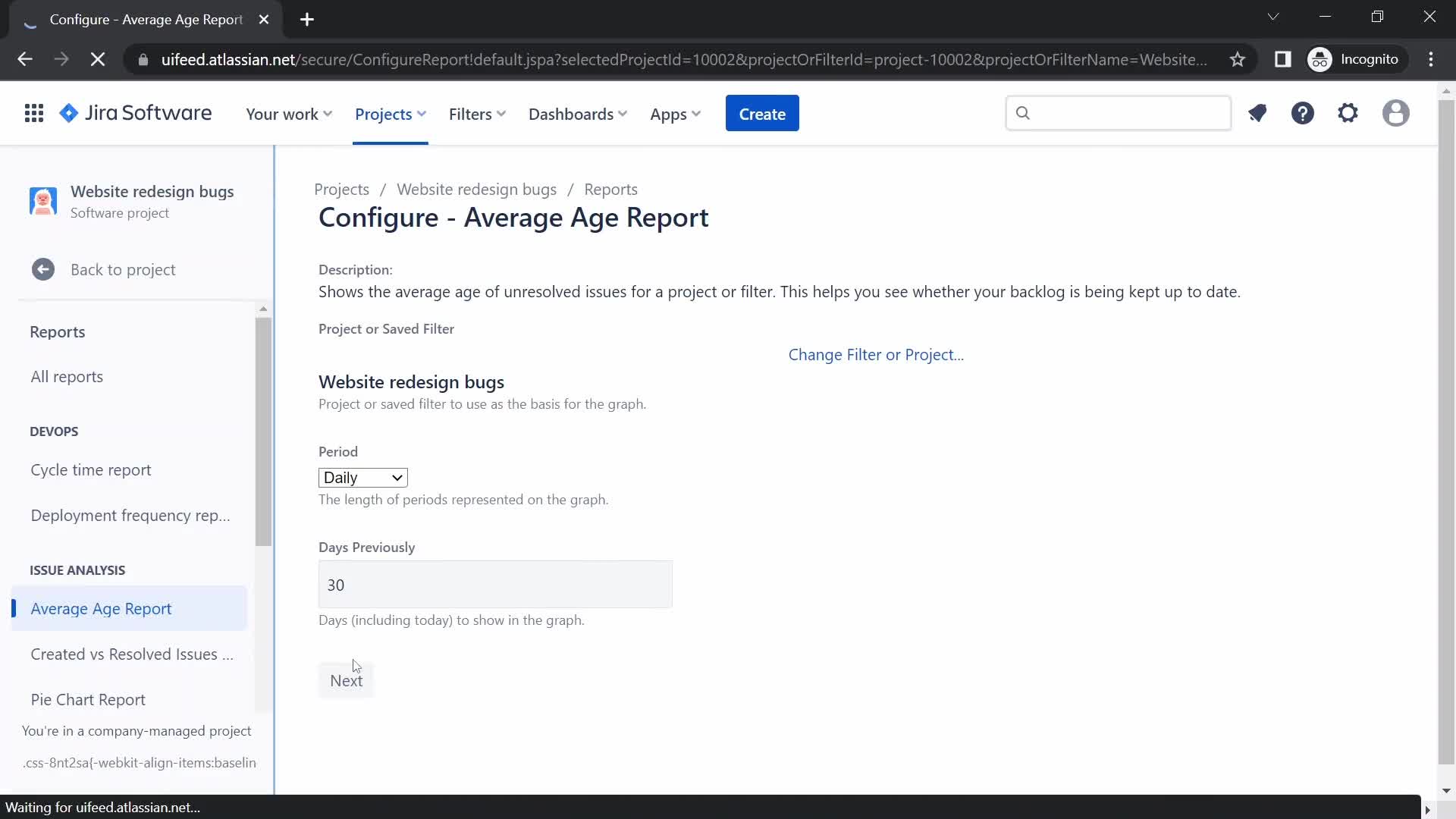Image resolution: width=1456 pixels, height=819 pixels.
Task: Click the bookmark/star icon in address bar
Action: (1237, 59)
